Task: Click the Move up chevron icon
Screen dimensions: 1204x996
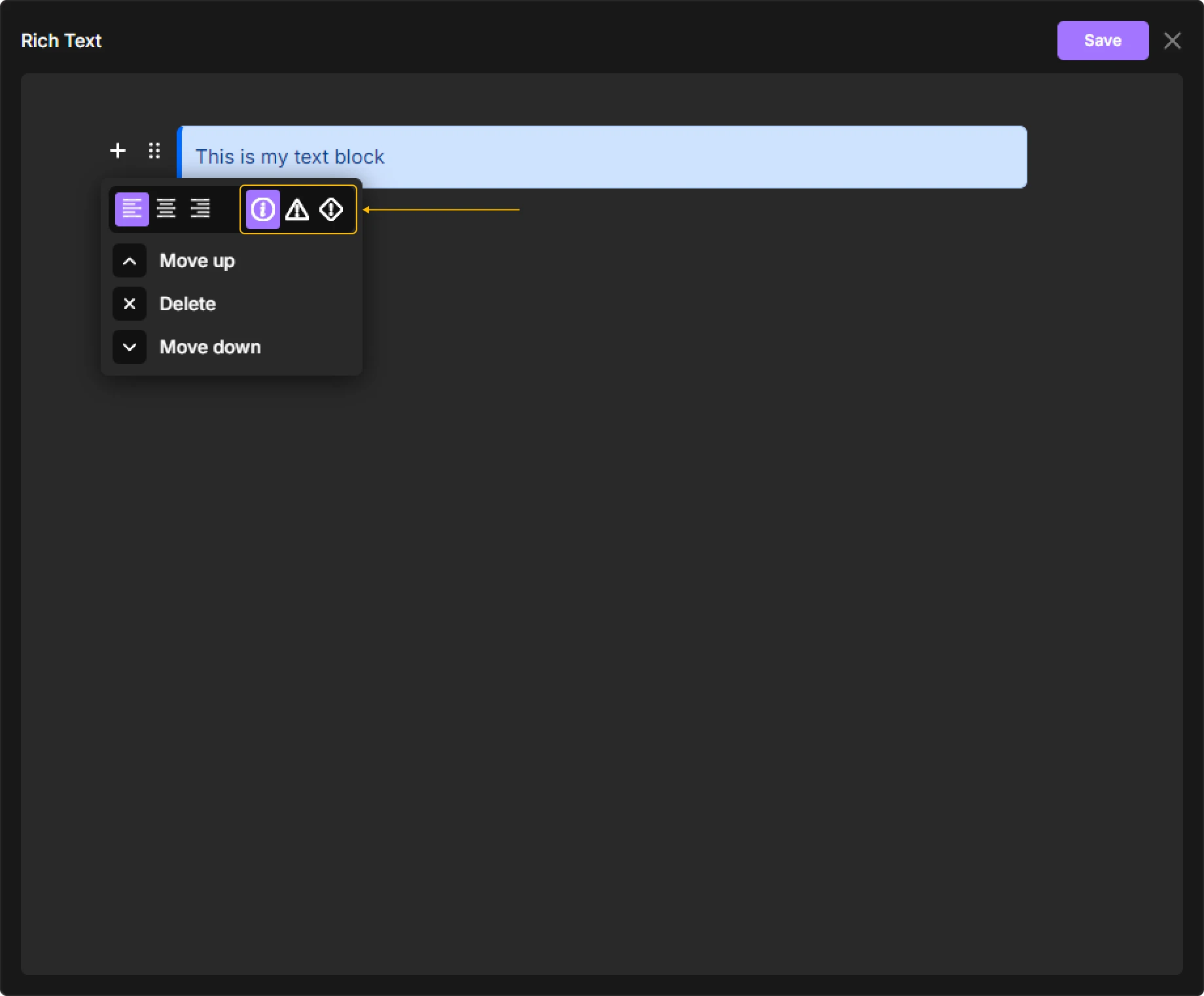Action: pyautogui.click(x=130, y=260)
